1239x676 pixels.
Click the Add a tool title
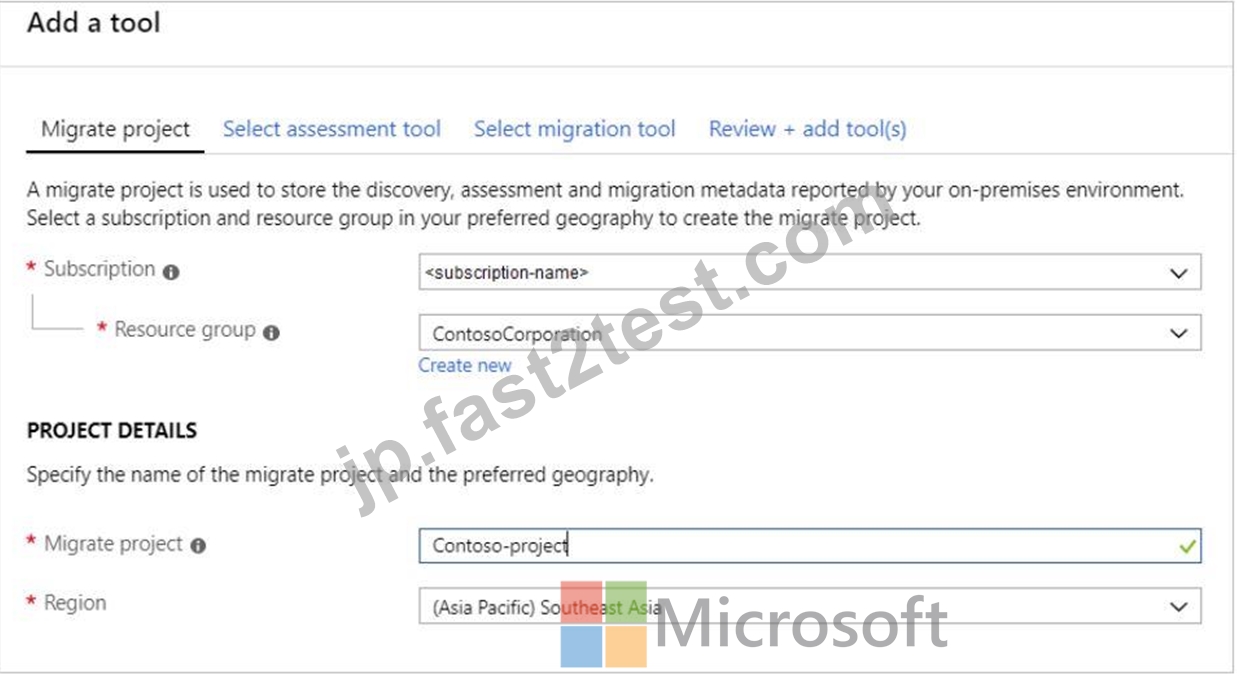pyautogui.click(x=94, y=23)
